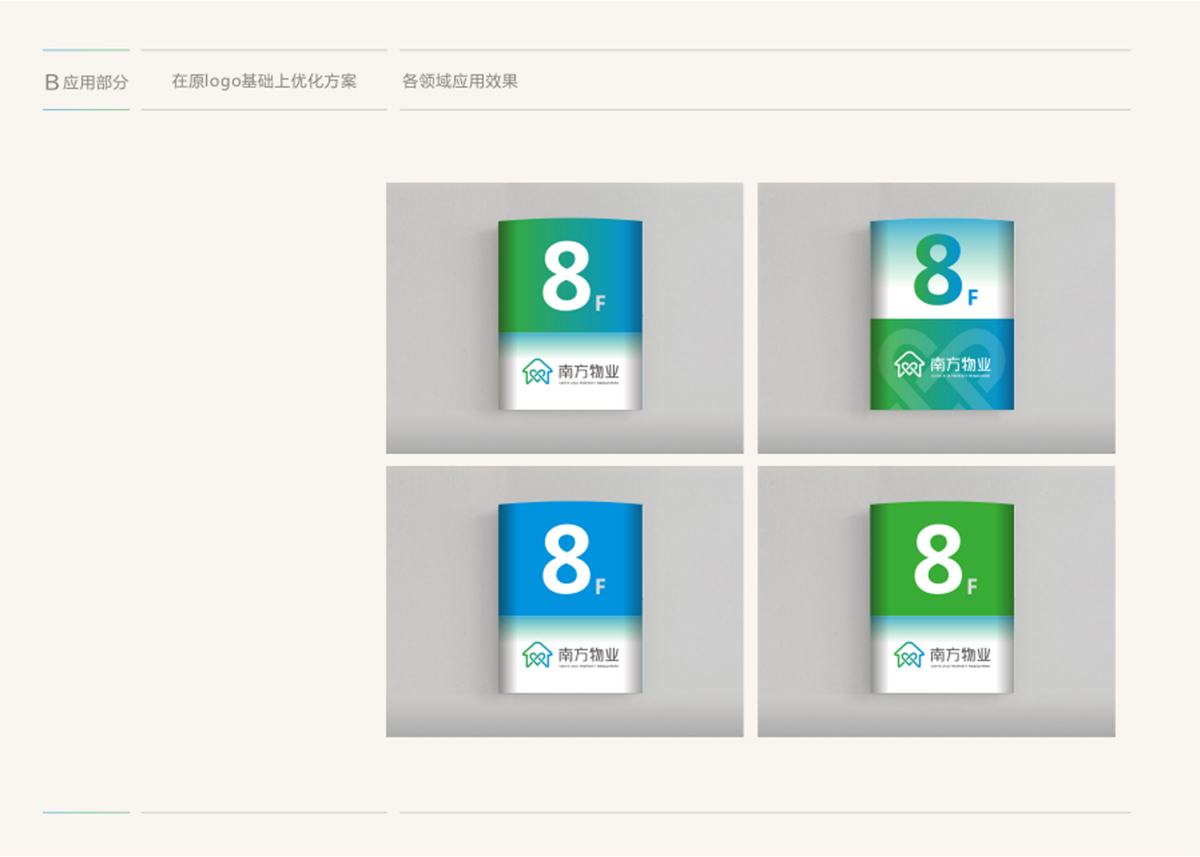Screen dimensions: 1200x857
Task: Open the 'B 应用部分' section header
Action: tap(86, 82)
